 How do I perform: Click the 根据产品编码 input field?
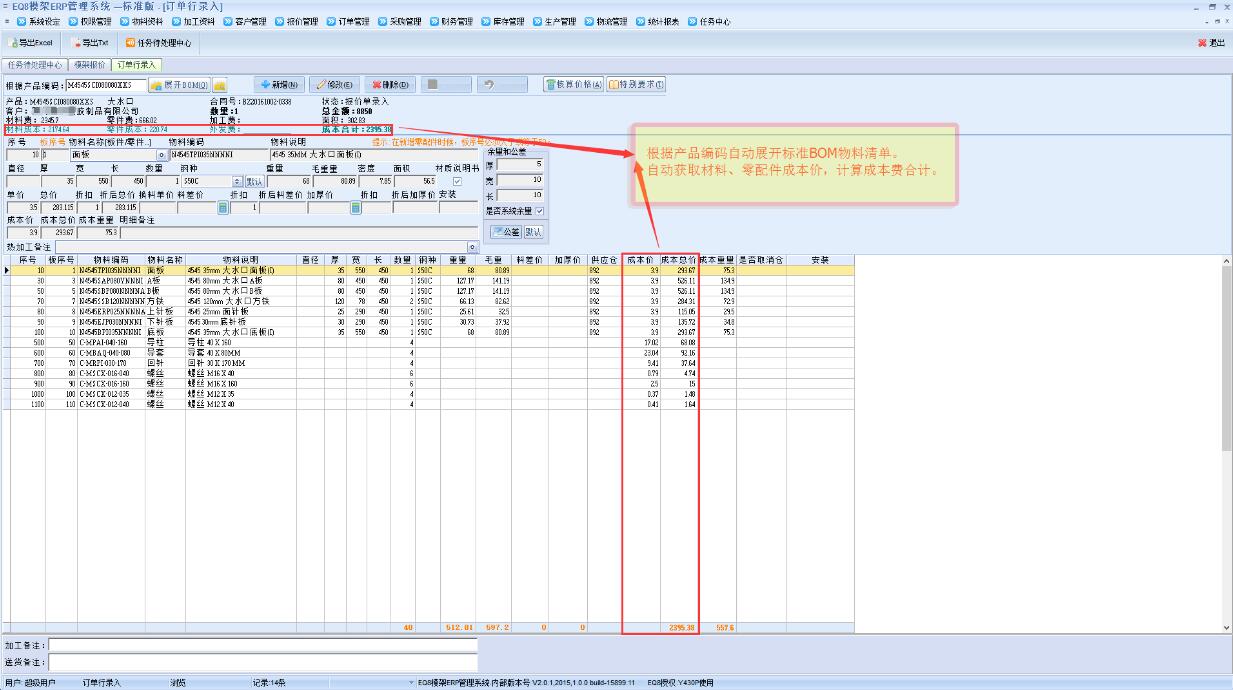105,85
